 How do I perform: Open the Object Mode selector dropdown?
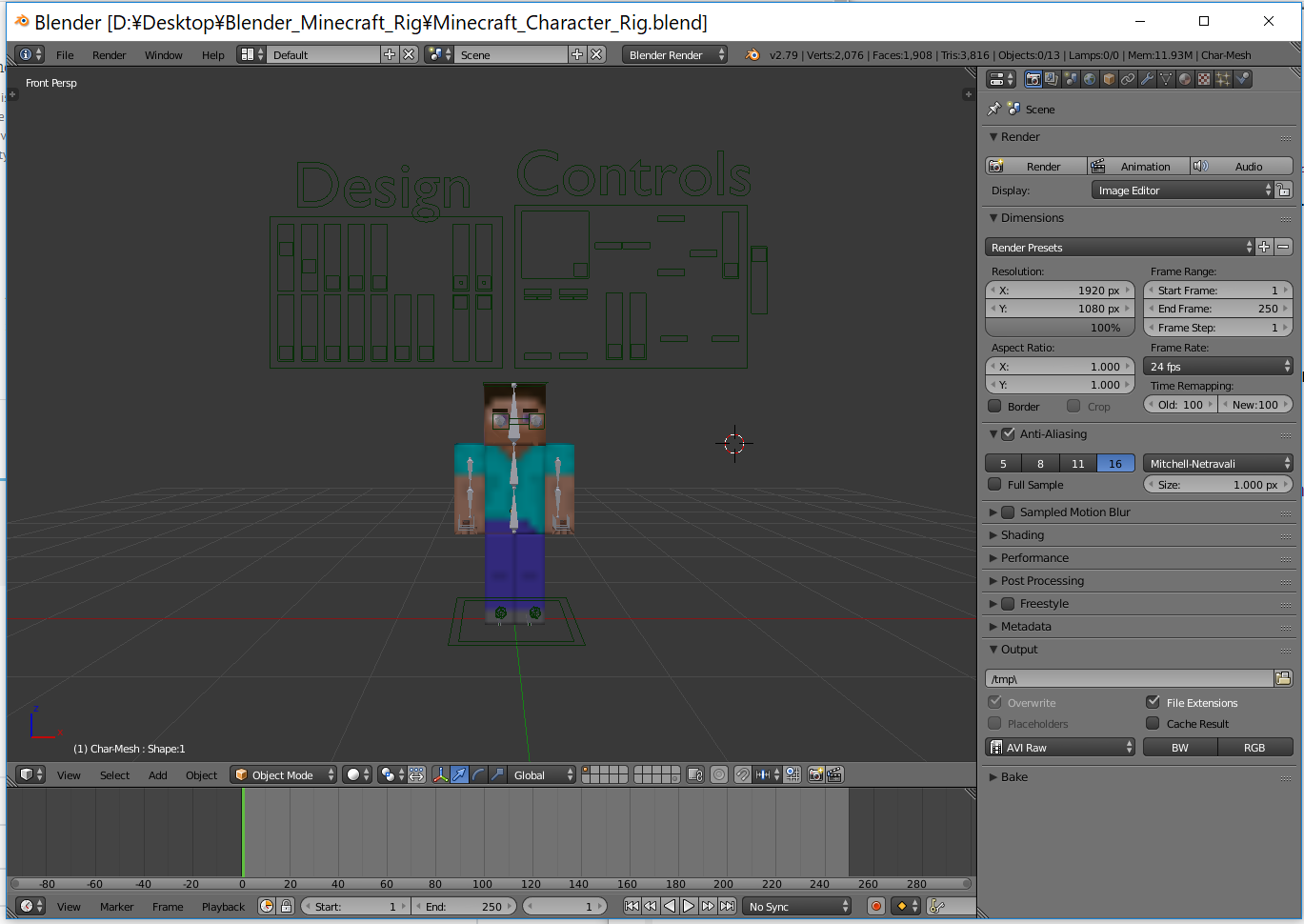pos(284,774)
